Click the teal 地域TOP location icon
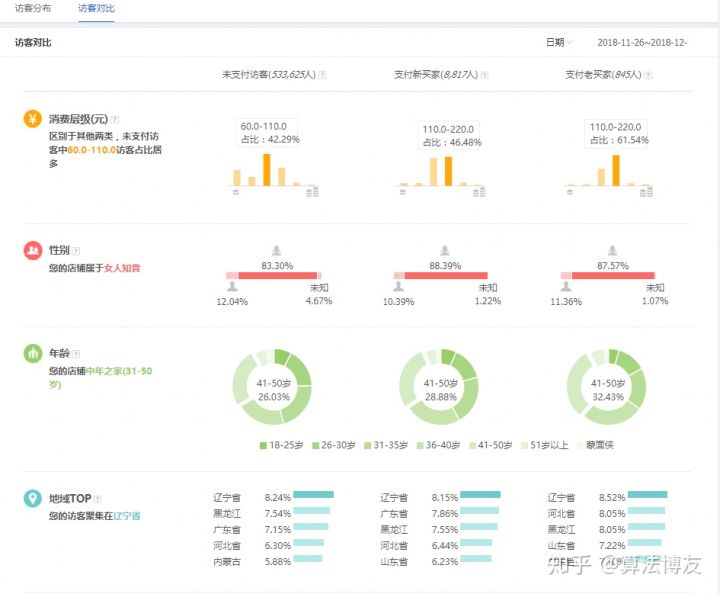 point(33,498)
